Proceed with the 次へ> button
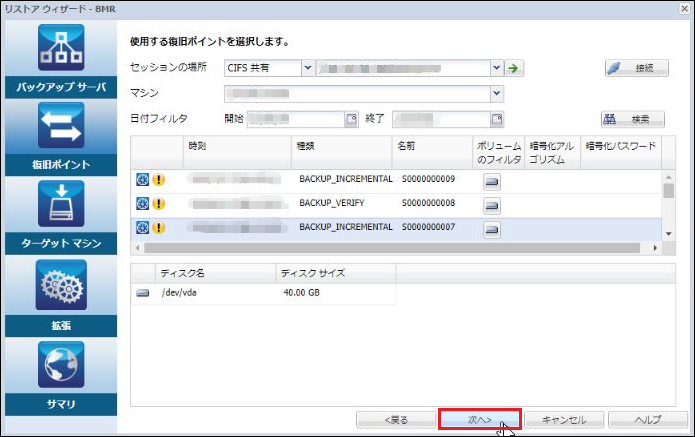 pos(480,419)
